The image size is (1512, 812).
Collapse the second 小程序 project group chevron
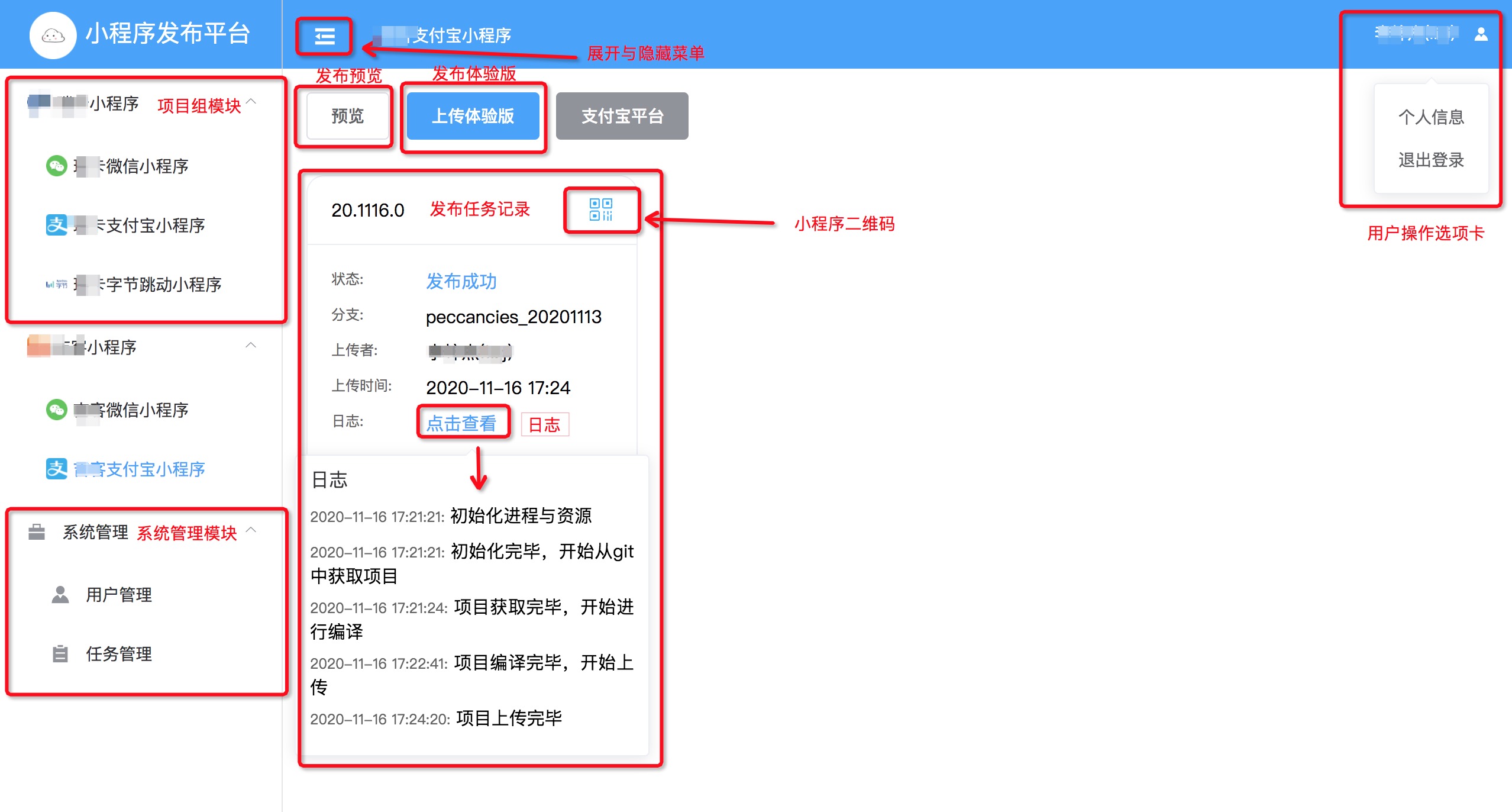(251, 346)
